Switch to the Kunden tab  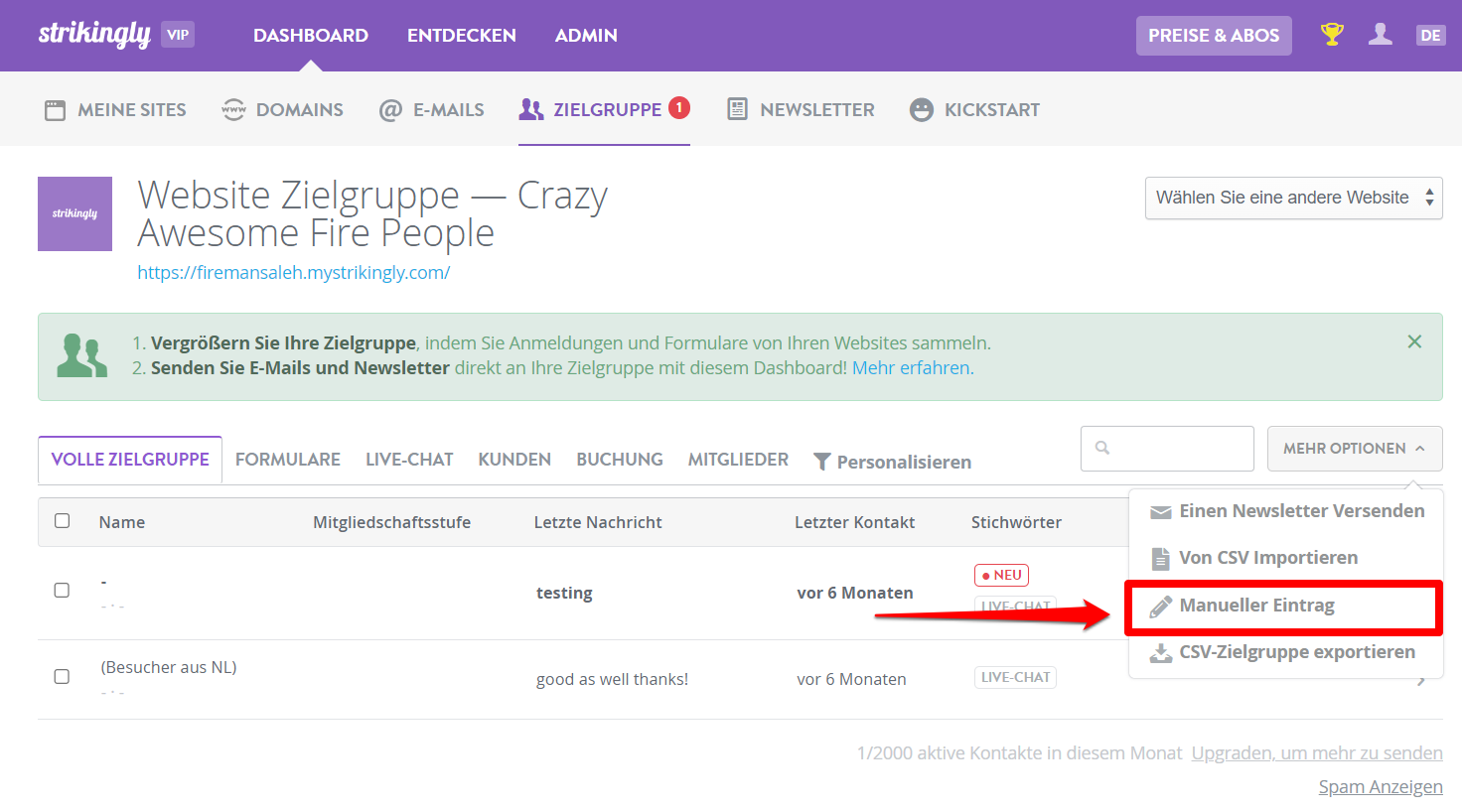(x=514, y=460)
